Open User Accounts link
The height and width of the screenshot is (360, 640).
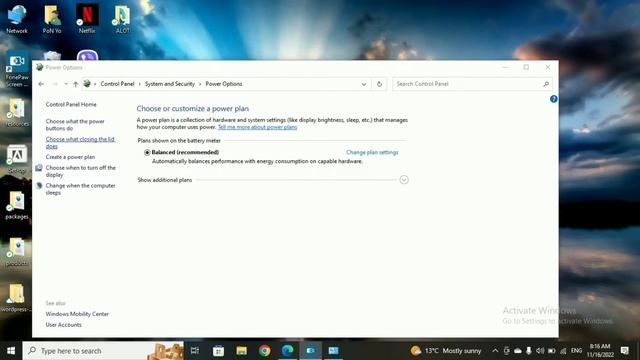64,325
